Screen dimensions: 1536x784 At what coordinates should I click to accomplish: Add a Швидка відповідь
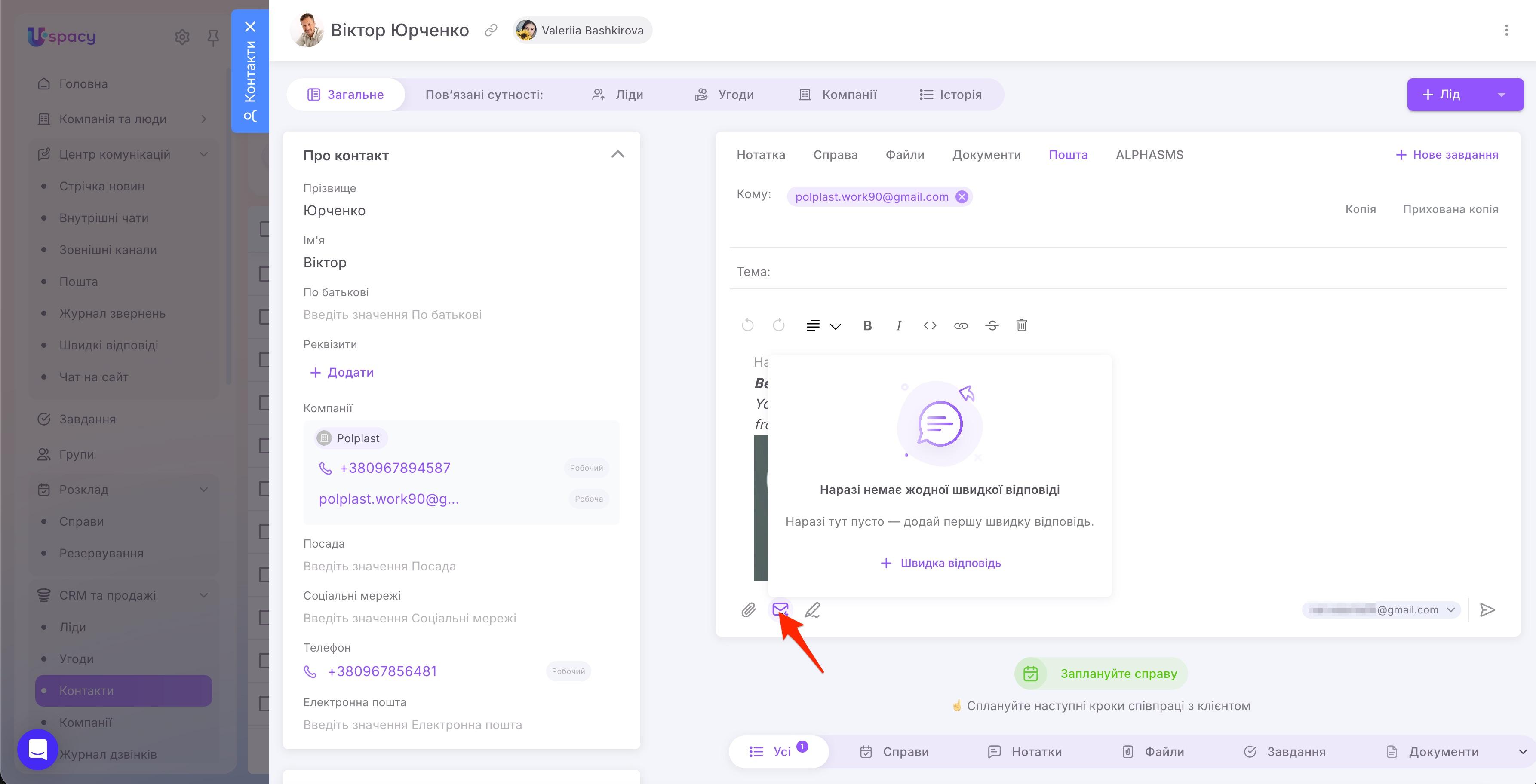(x=940, y=563)
